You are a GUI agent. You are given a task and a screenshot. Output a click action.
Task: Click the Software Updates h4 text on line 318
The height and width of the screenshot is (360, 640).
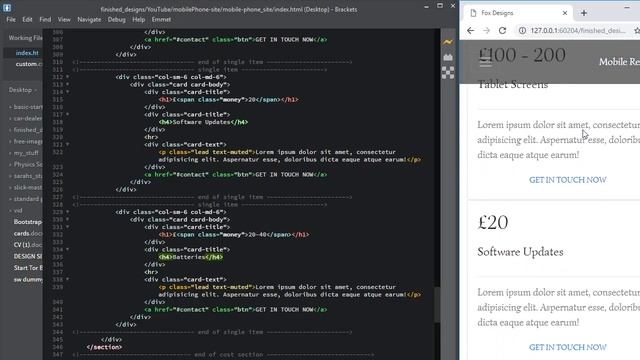coord(201,122)
